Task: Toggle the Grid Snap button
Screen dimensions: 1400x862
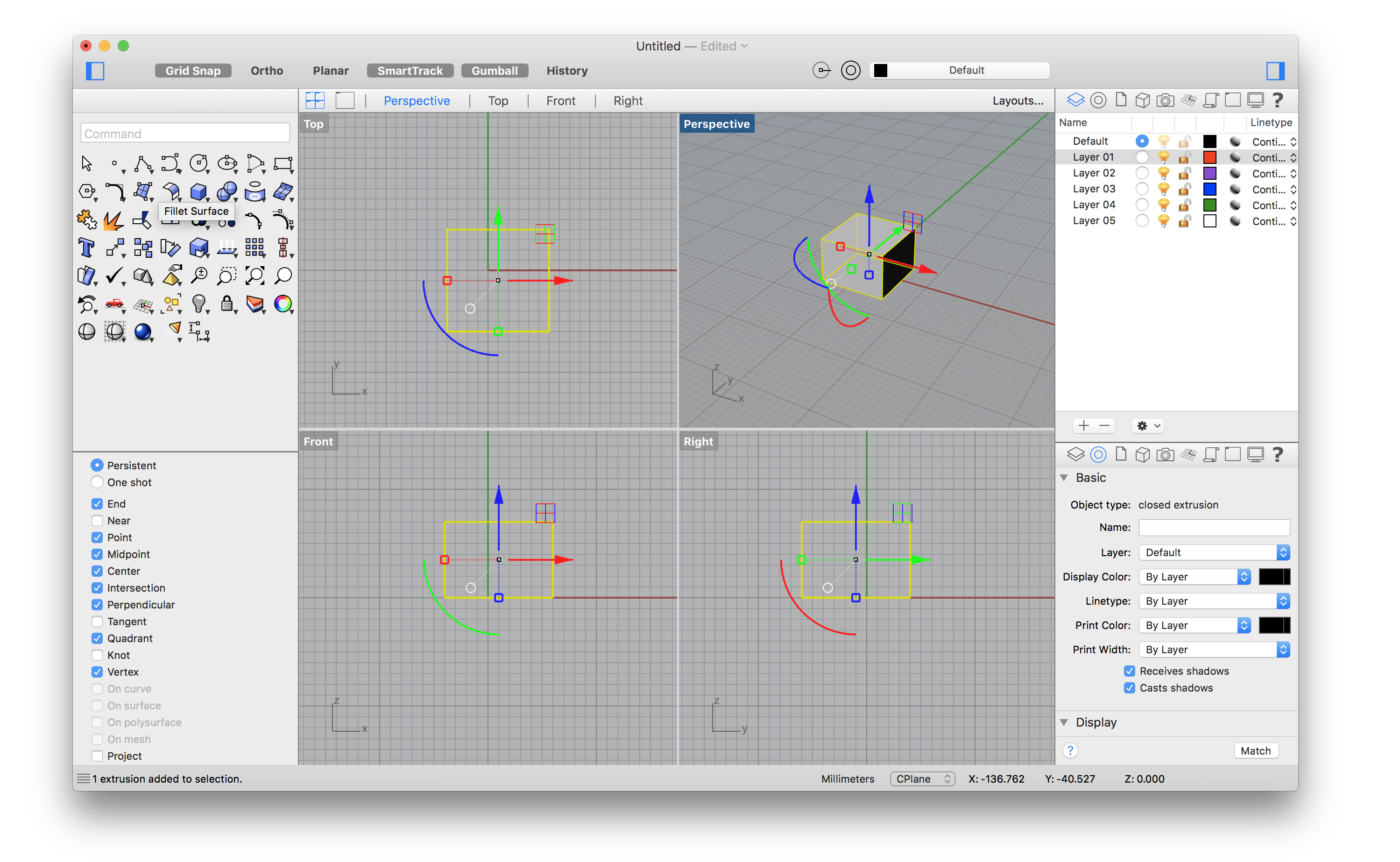Action: tap(193, 71)
